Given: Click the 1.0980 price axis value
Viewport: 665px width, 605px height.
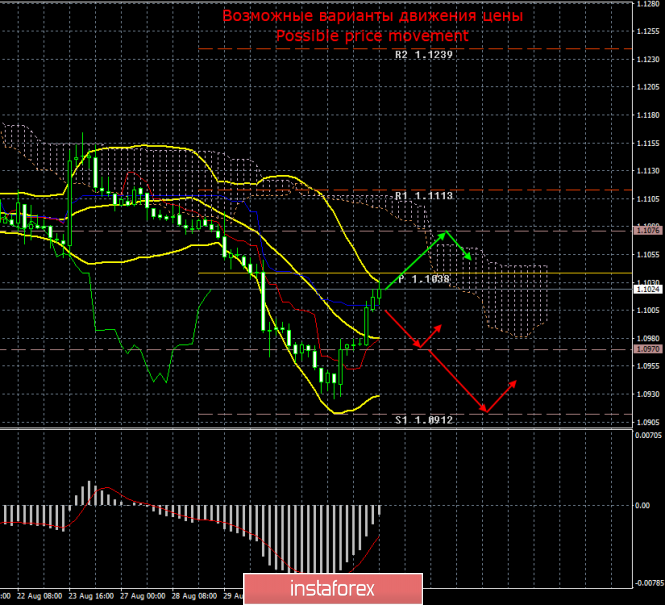Looking at the screenshot, I should click(x=648, y=338).
